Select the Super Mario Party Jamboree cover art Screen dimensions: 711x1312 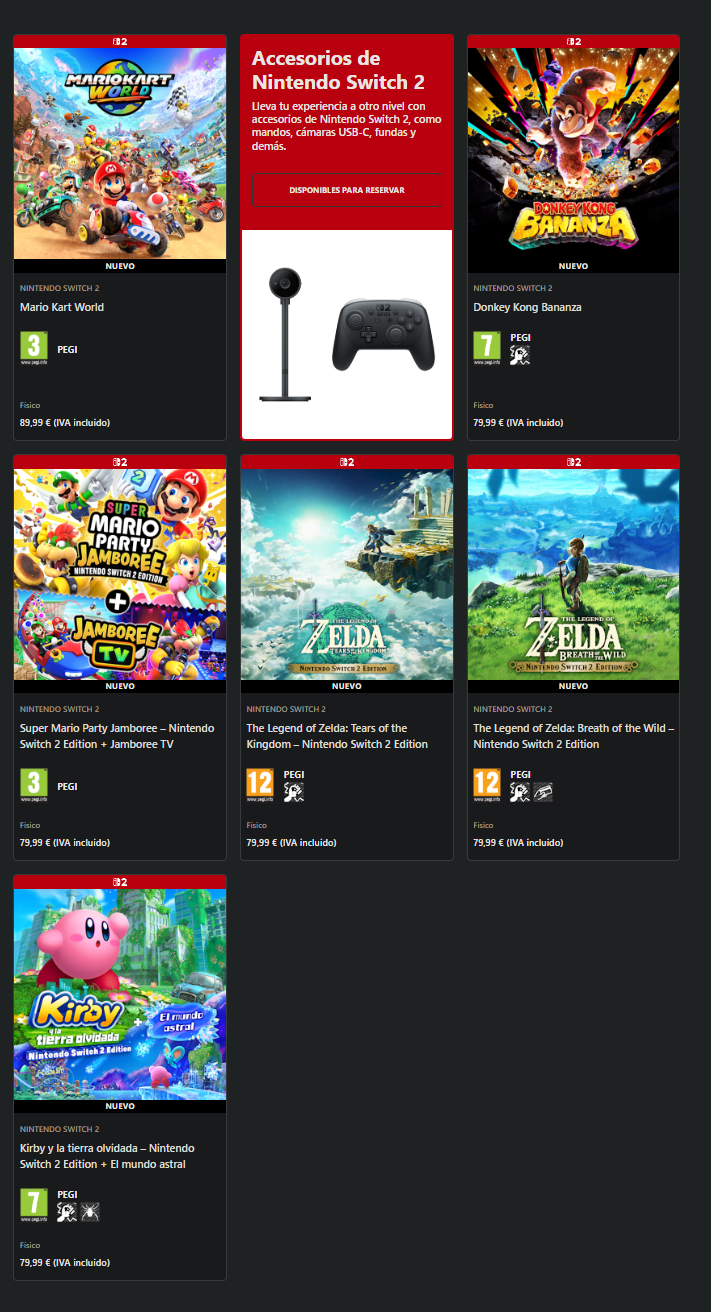[120, 574]
